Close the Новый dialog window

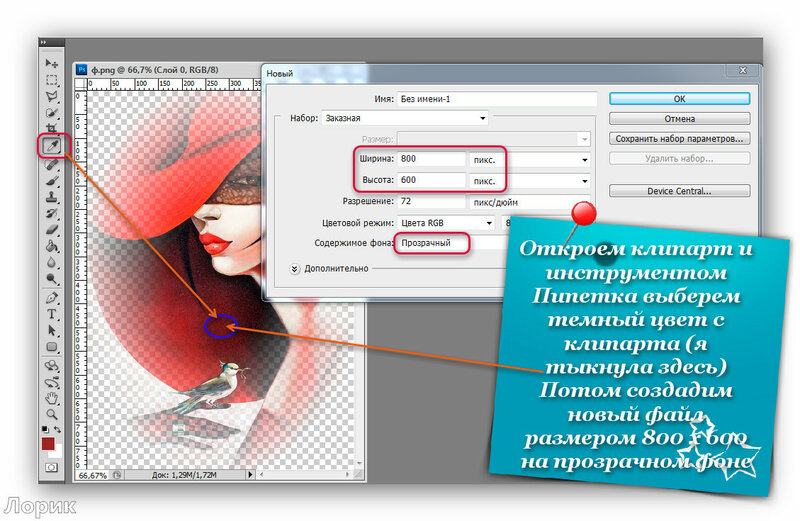point(743,70)
